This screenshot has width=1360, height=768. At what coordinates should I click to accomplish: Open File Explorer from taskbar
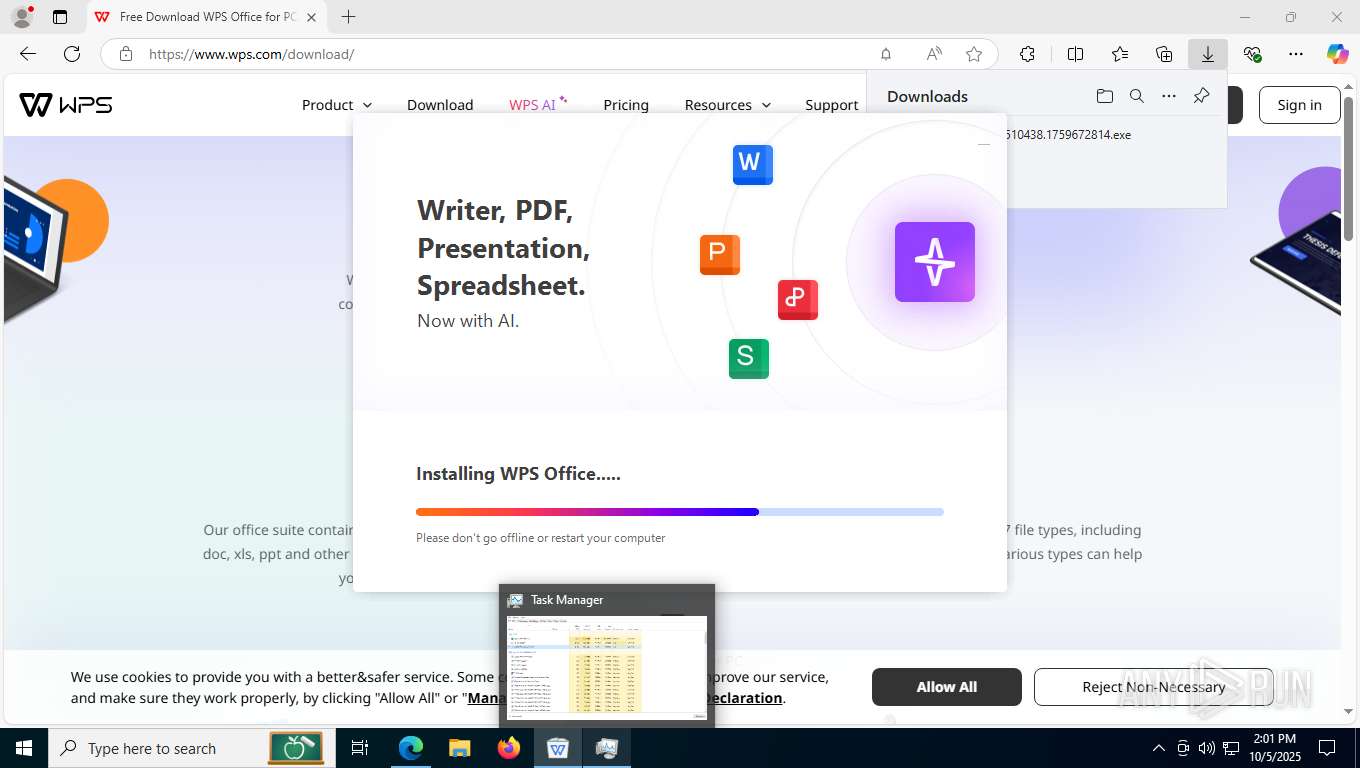click(460, 748)
